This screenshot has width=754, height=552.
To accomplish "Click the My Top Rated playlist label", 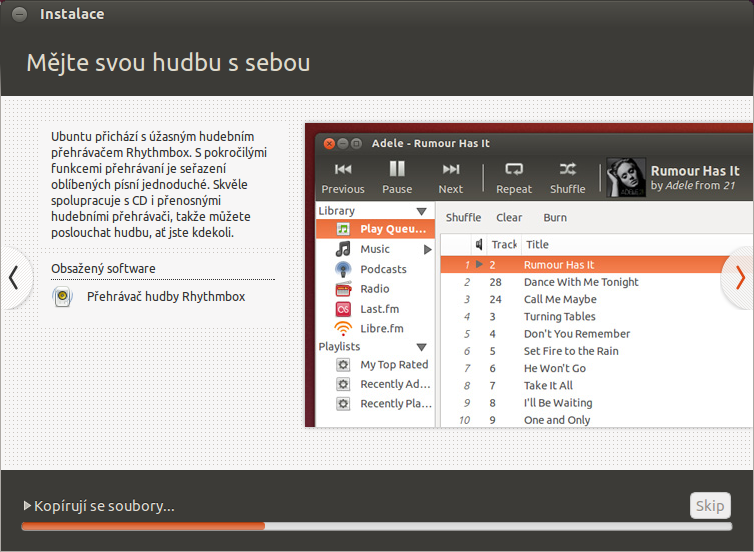I will click(x=394, y=365).
